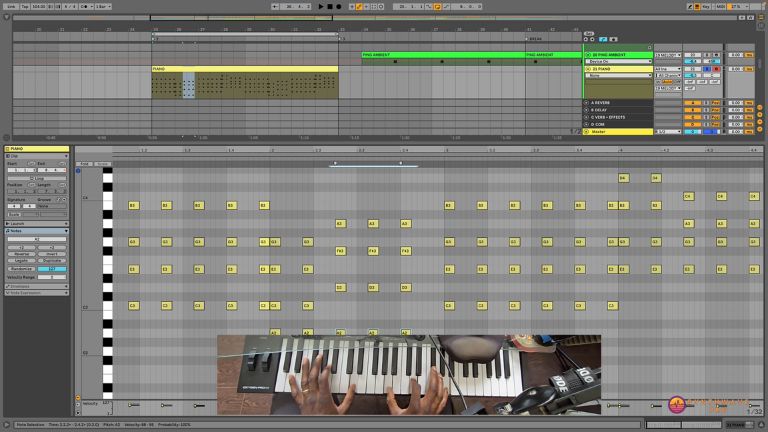Open PIANO track All Ins input dropdown
The image size is (768, 432).
click(668, 69)
